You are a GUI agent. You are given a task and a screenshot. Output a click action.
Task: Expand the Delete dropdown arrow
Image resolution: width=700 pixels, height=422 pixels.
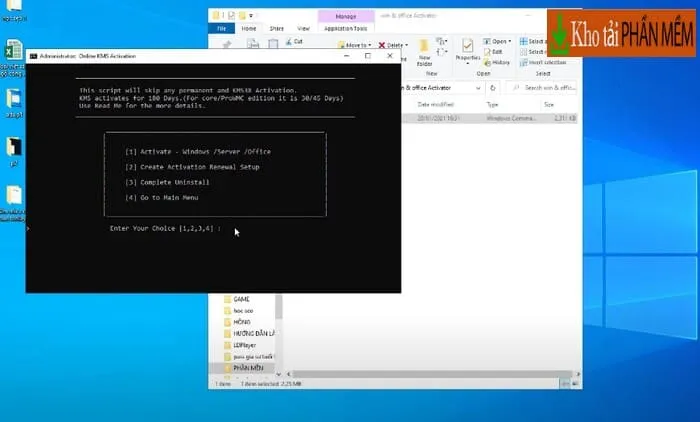coord(406,45)
